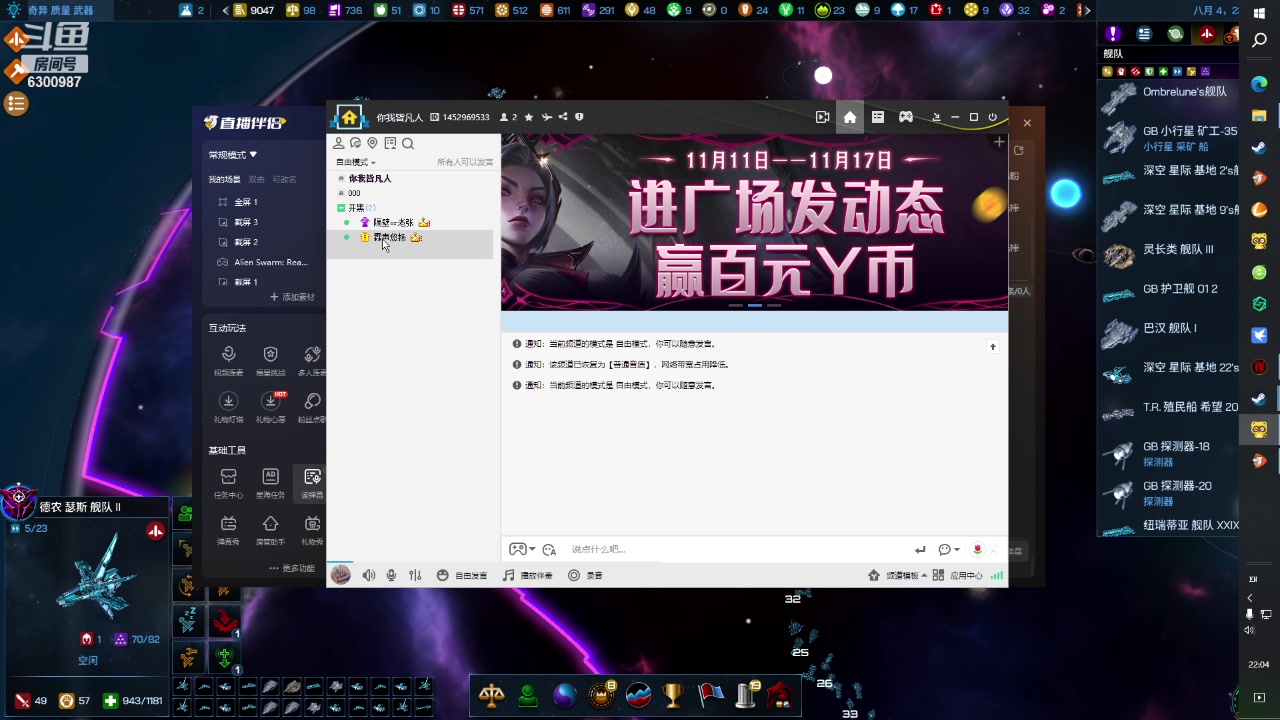Open the 房管助手 tool

point(270,530)
